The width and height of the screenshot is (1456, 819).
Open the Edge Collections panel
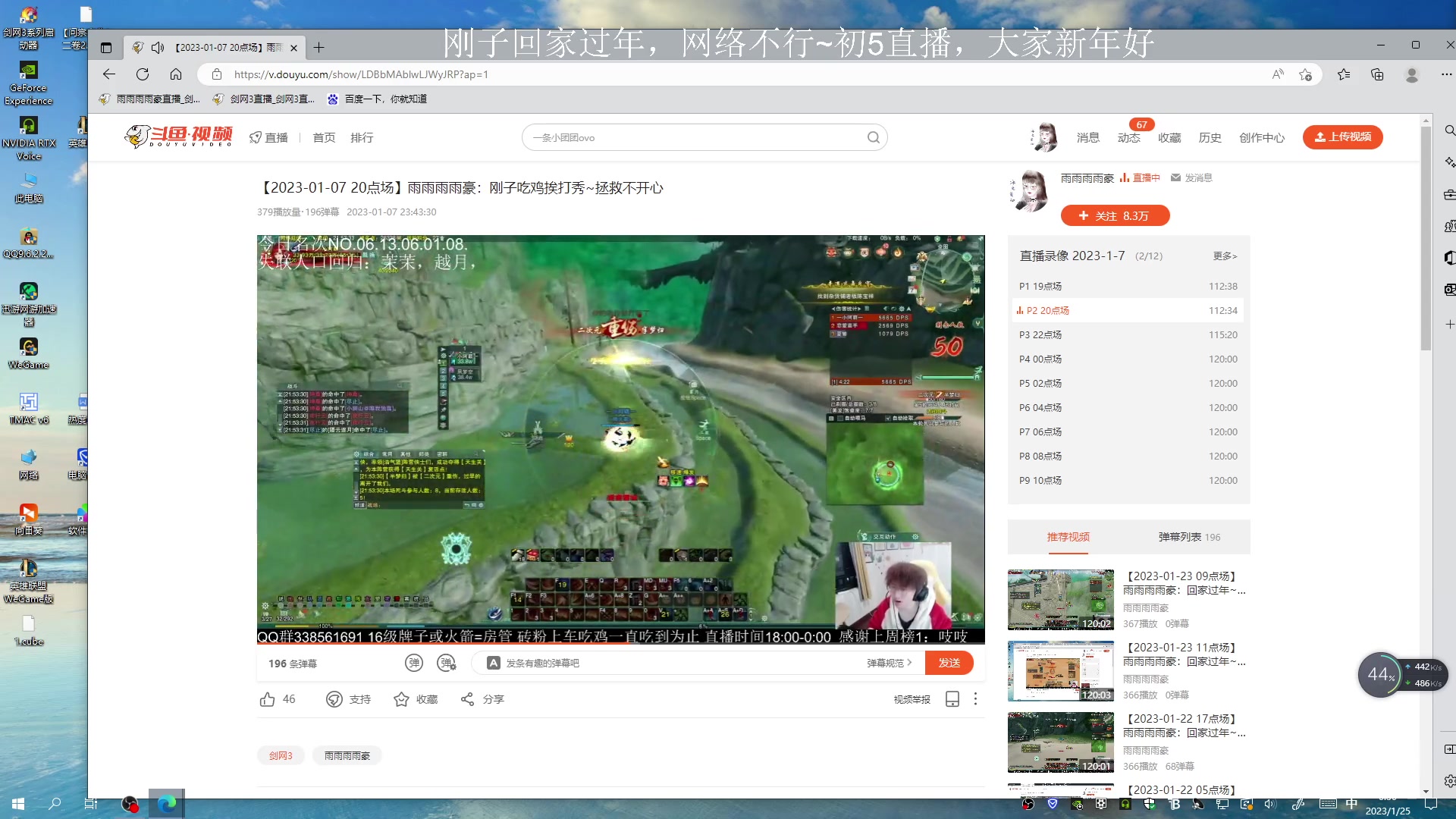[x=1377, y=74]
